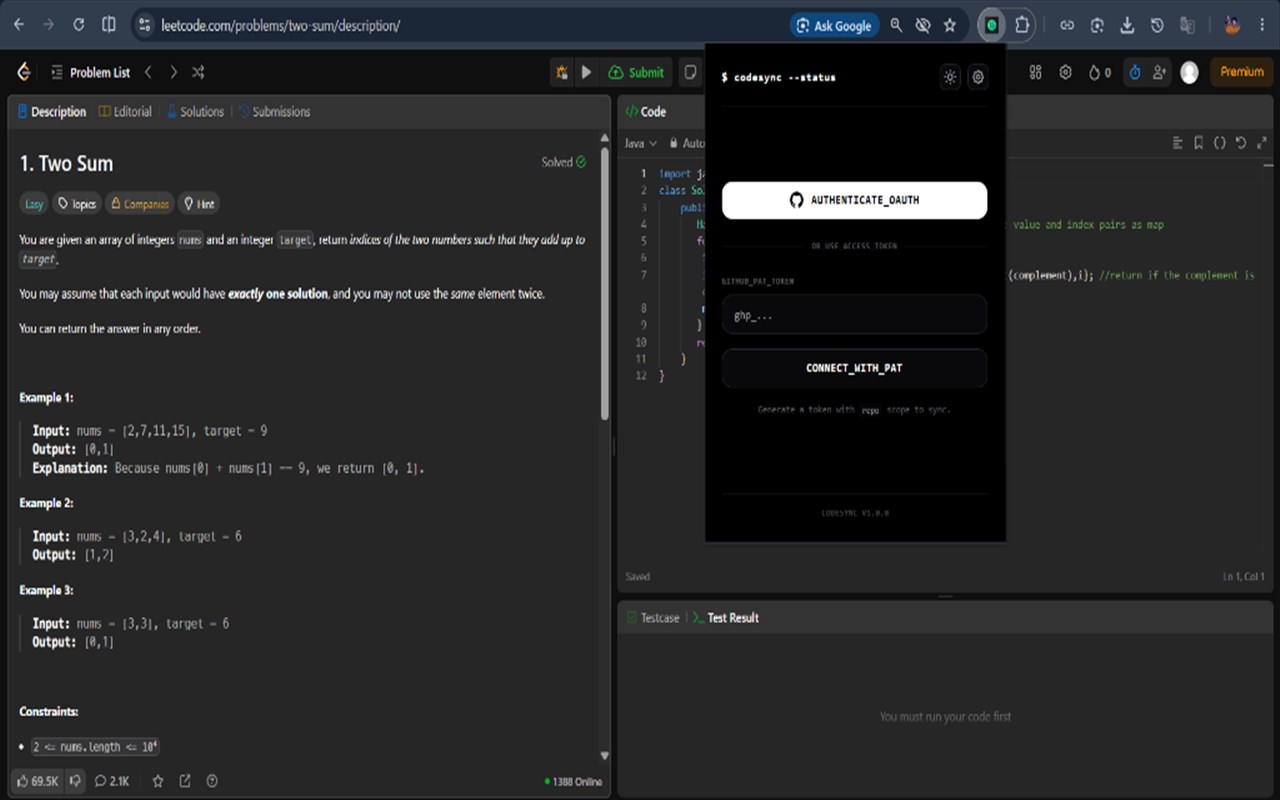Viewport: 1280px width, 800px height.
Task: Go back in browser history
Action: (x=19, y=25)
